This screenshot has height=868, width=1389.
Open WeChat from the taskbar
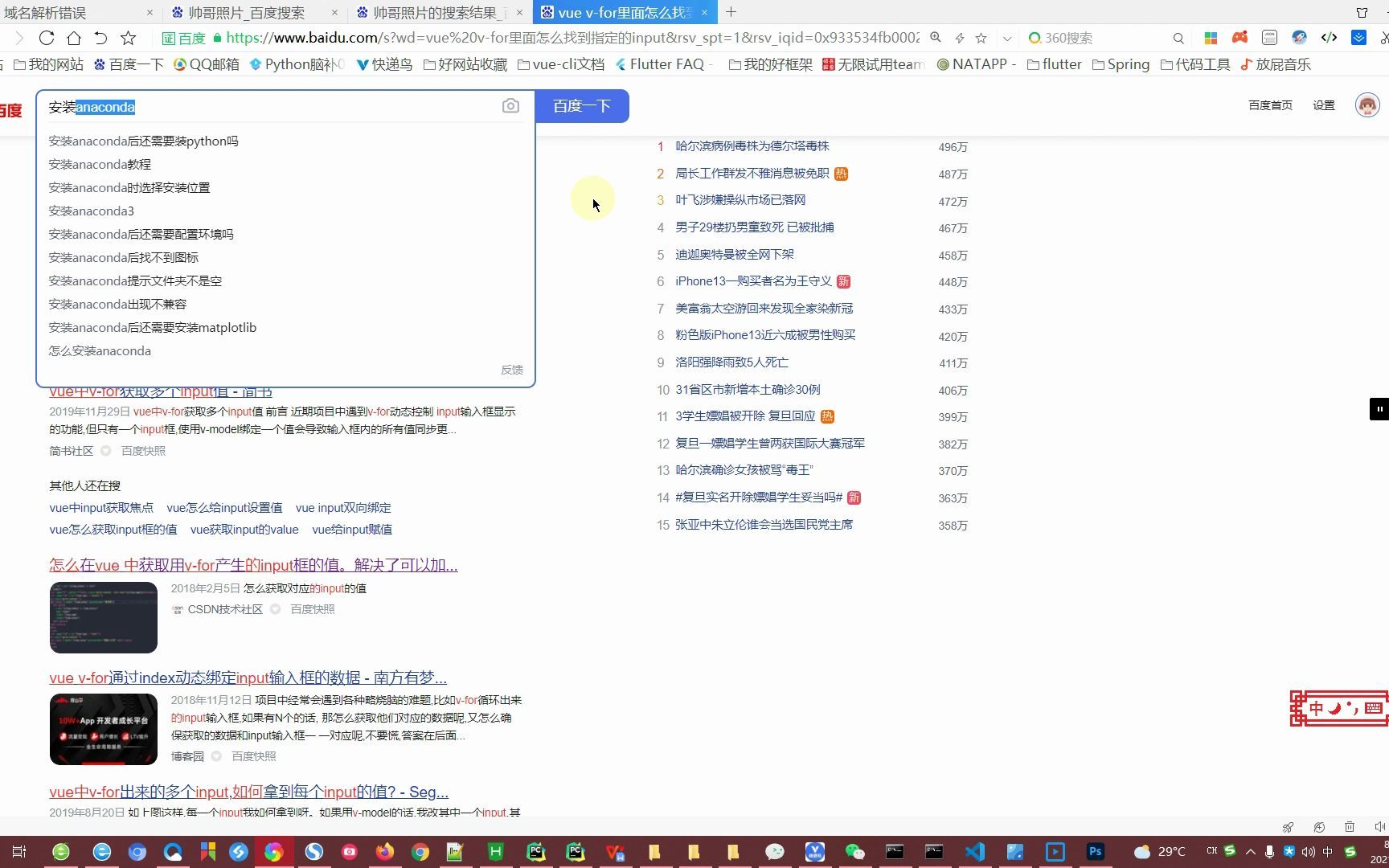854,852
